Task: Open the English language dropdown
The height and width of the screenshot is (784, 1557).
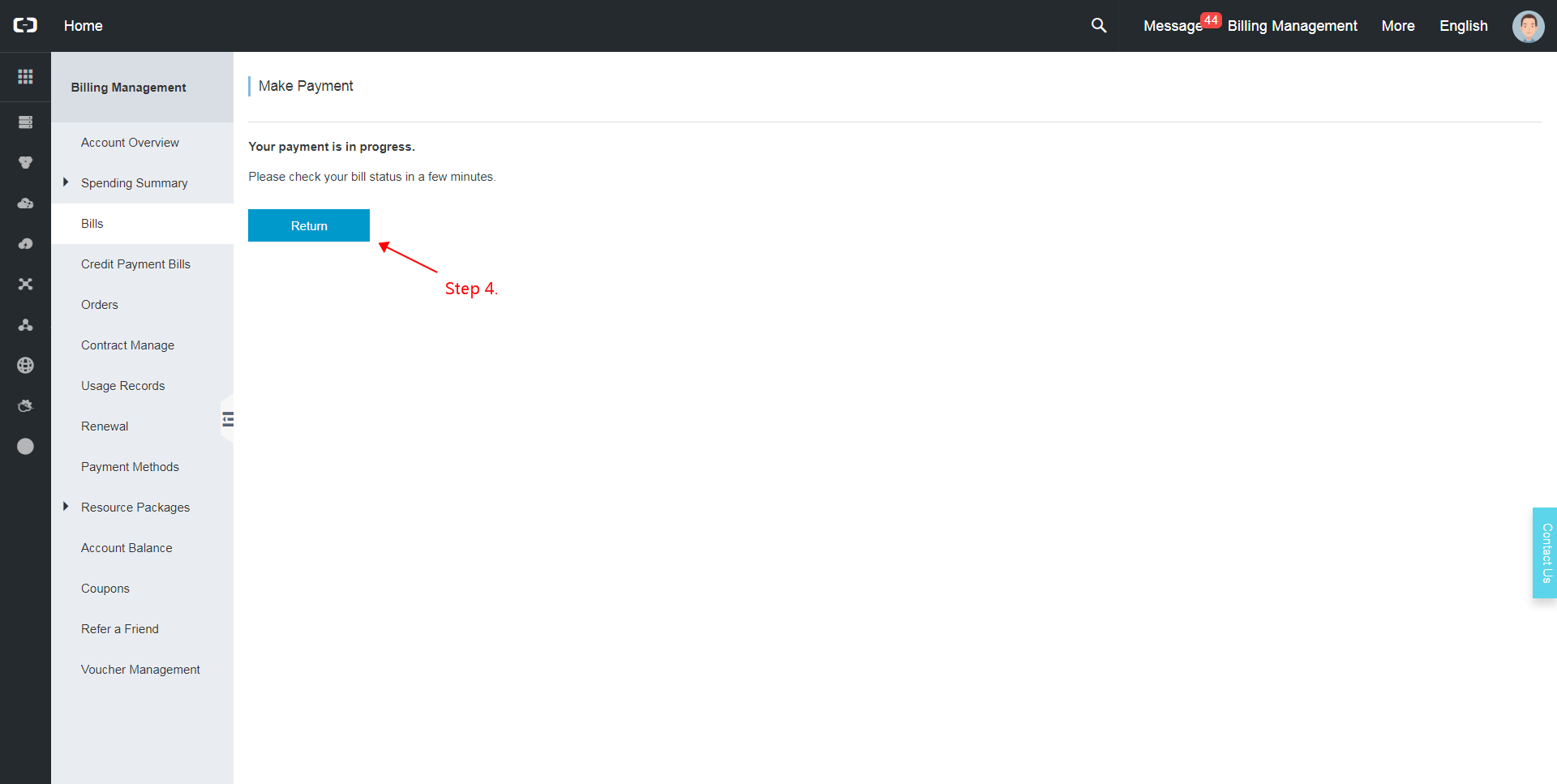Action: 1463,26
